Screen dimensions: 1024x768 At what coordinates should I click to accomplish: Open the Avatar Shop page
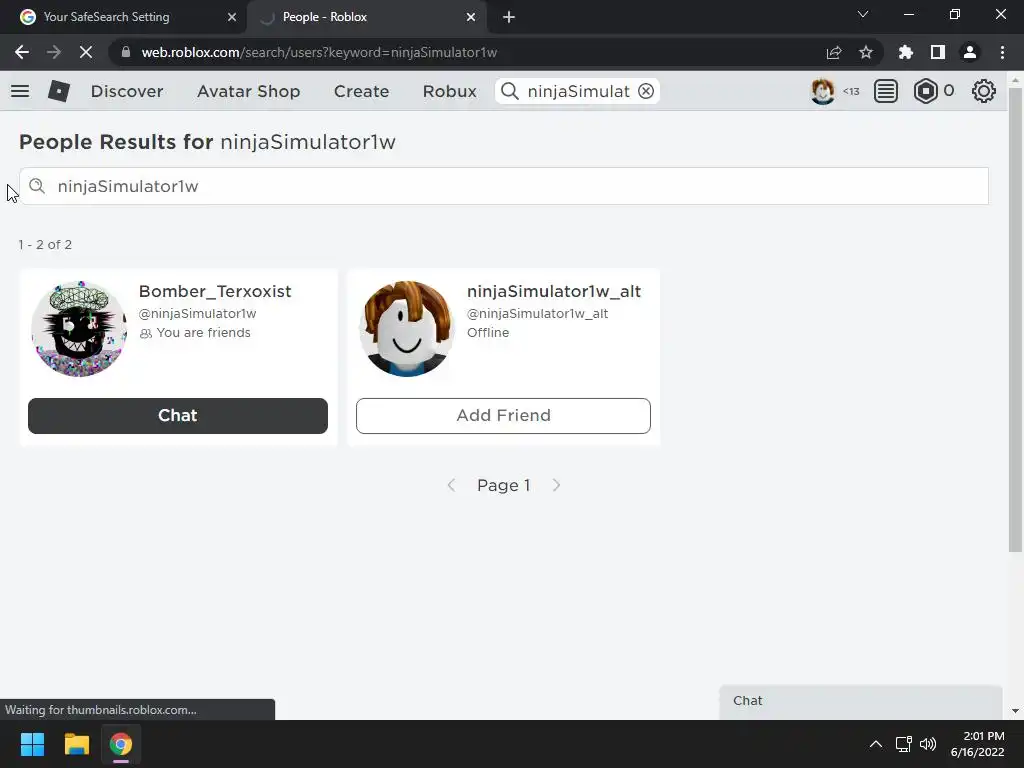pyautogui.click(x=249, y=91)
